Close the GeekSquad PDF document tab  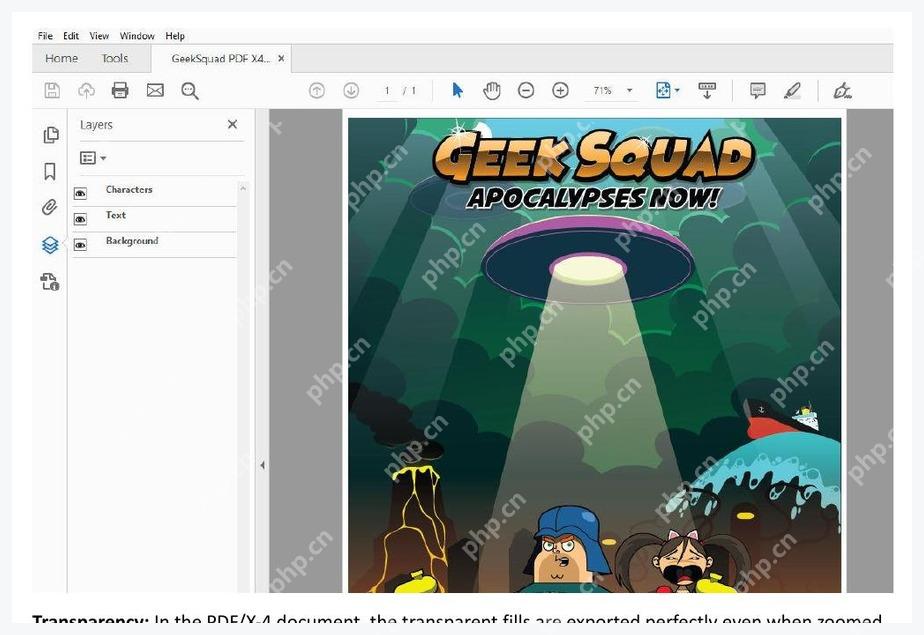tap(281, 58)
